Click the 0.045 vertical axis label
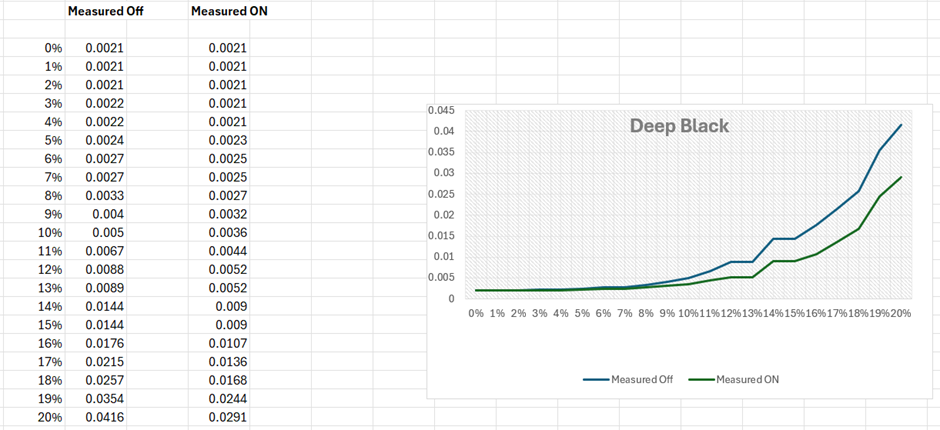 click(x=439, y=110)
